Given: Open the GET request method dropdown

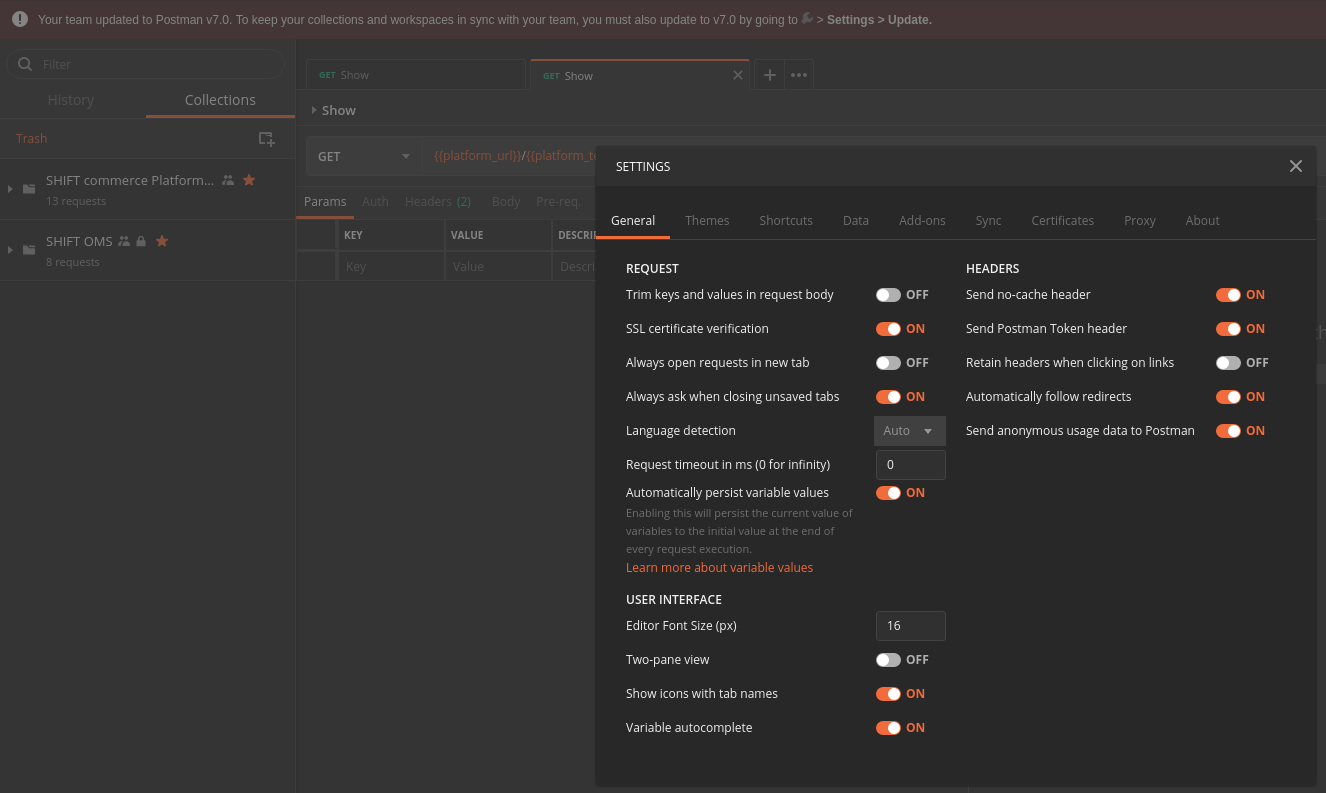Looking at the screenshot, I should 363,156.
